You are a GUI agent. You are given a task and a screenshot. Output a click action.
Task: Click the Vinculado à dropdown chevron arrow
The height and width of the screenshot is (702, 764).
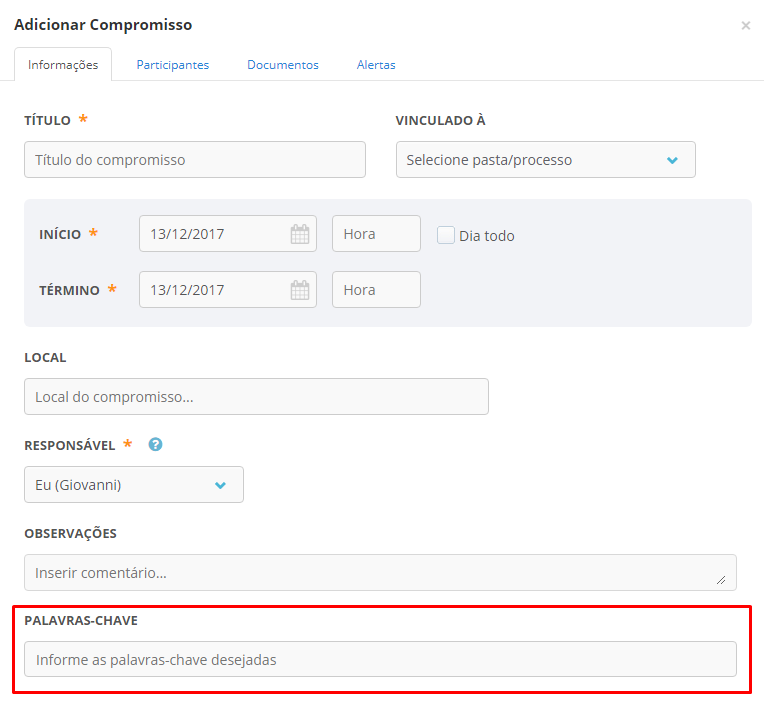pyautogui.click(x=672, y=160)
